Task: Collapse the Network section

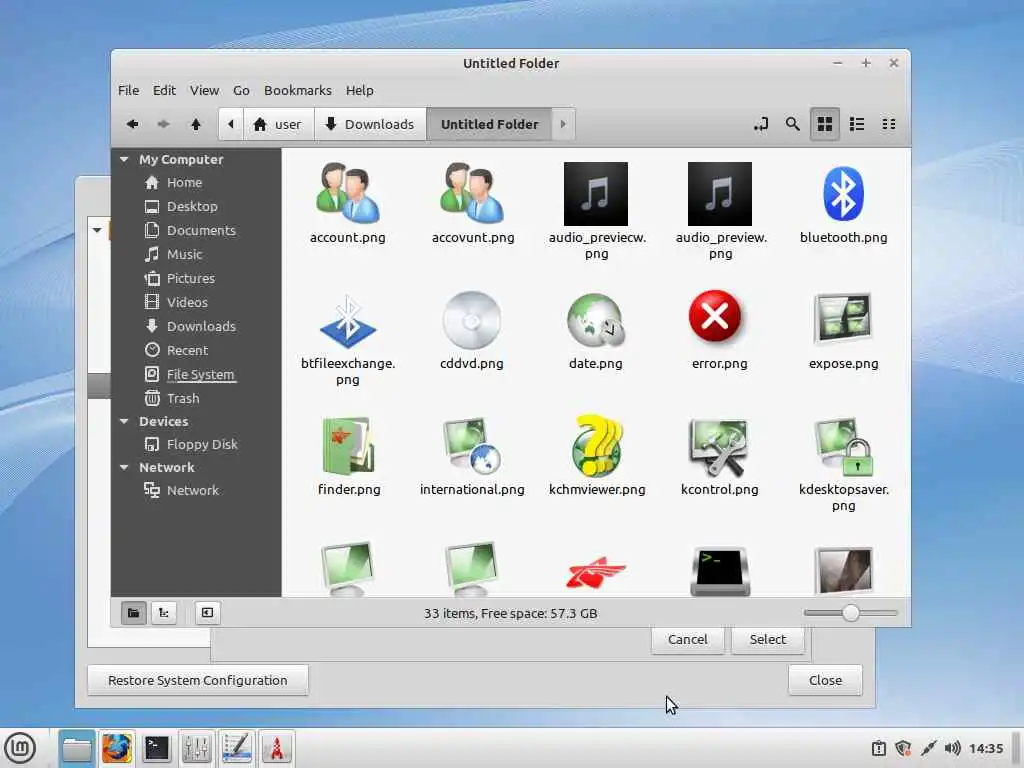Action: pos(124,468)
